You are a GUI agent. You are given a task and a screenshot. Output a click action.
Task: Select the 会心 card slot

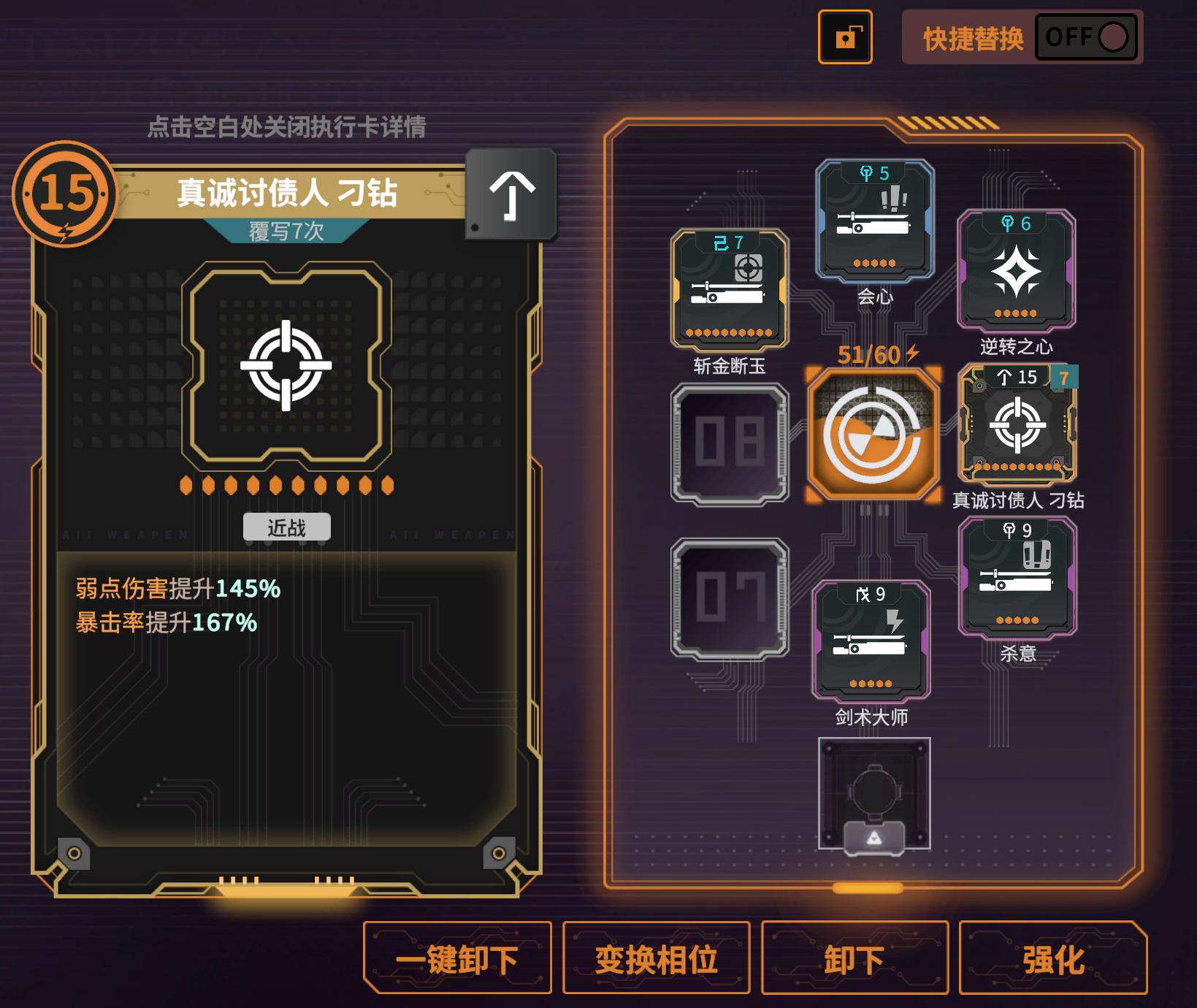pyautogui.click(x=875, y=220)
